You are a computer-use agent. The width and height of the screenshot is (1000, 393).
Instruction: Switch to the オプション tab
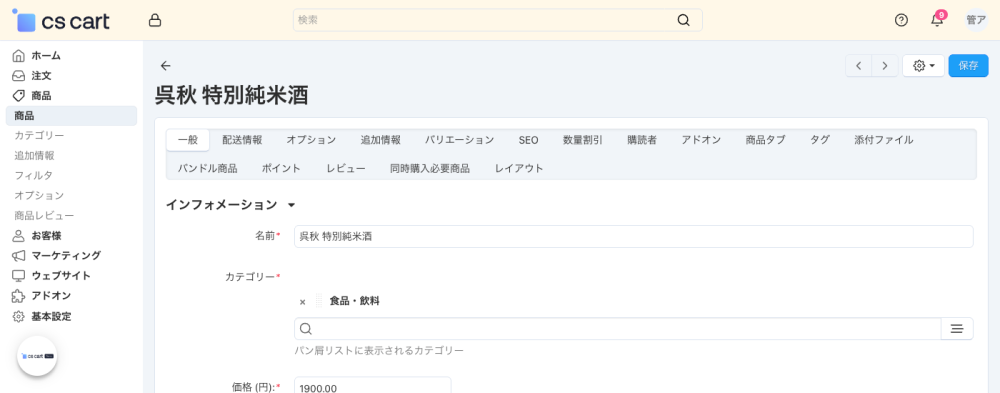[311, 140]
